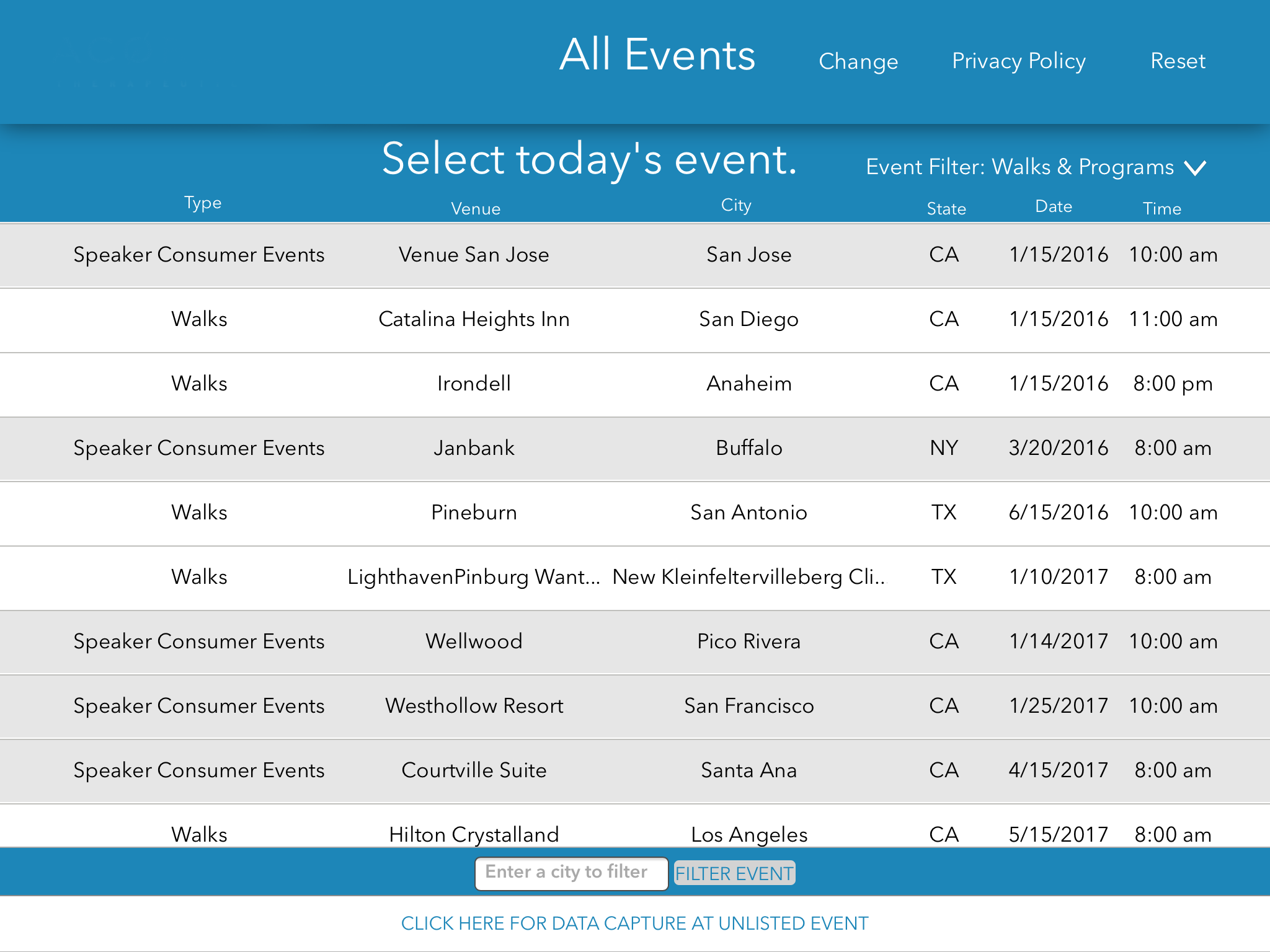Click the Change menu item
The image size is (1270, 952).
pyautogui.click(x=858, y=61)
